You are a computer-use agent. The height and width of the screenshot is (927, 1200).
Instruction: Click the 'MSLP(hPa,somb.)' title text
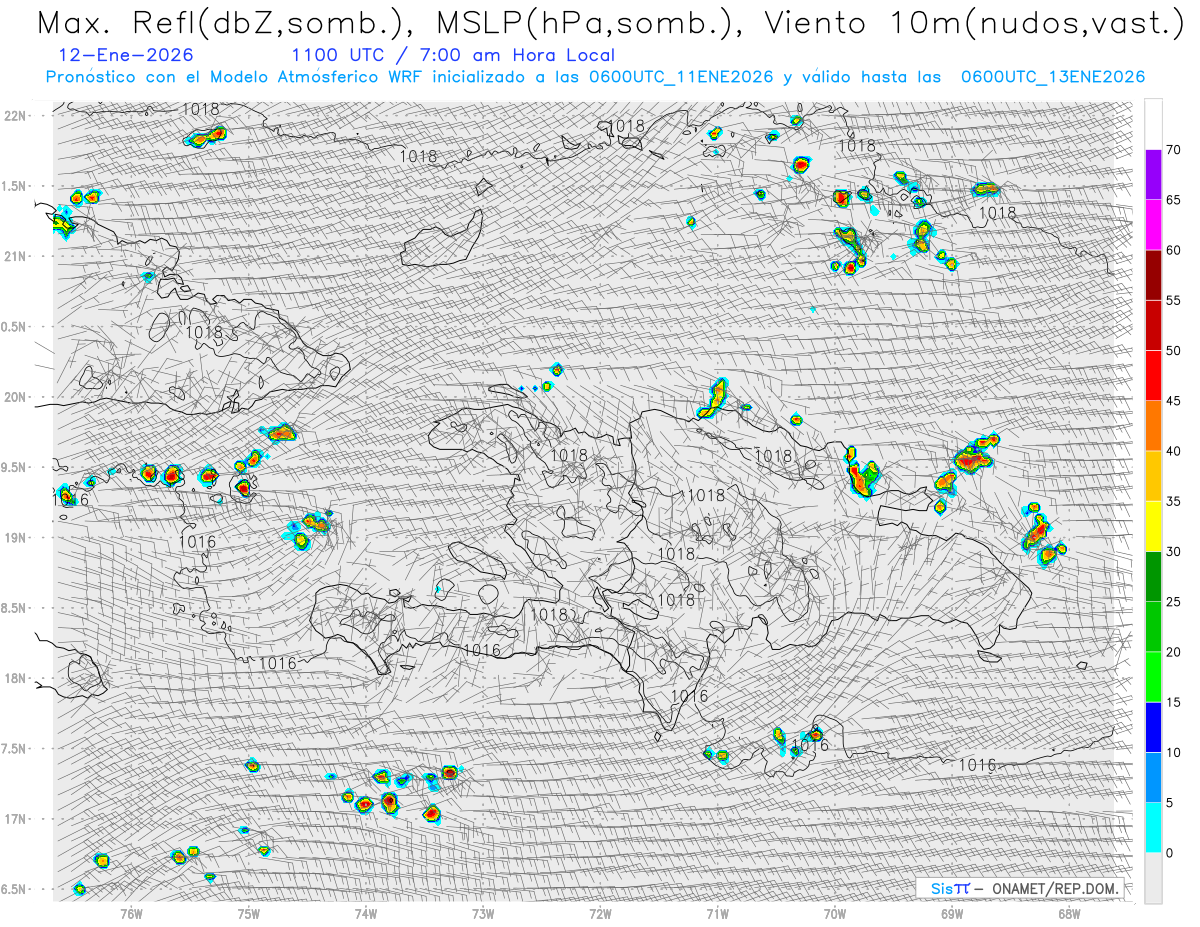tap(590, 23)
